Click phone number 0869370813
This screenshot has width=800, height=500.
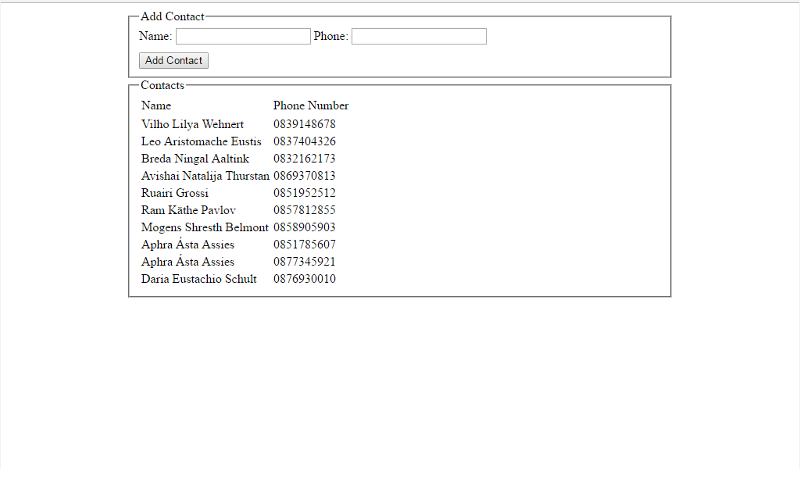tap(304, 176)
